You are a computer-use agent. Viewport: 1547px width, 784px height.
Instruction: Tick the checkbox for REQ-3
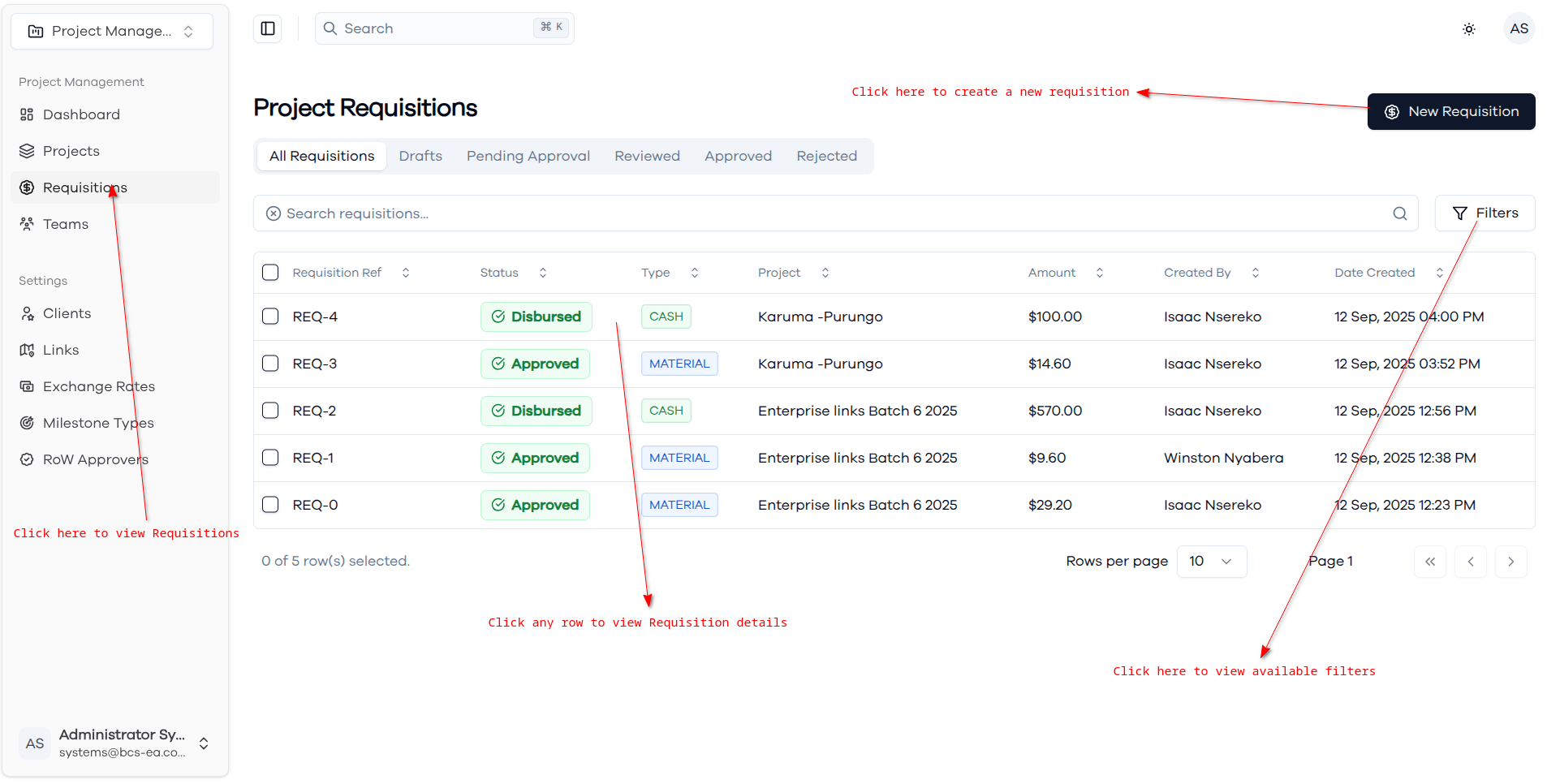270,364
